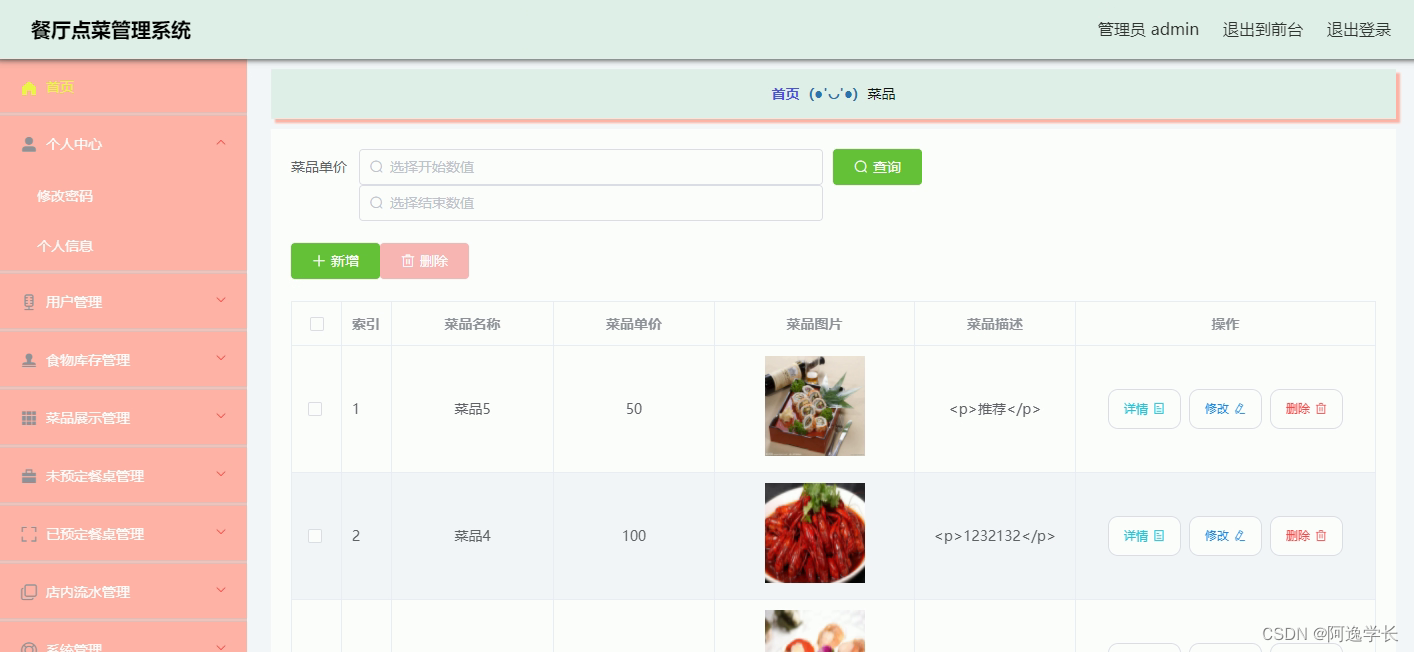Click the pink 删除 batch button

(424, 261)
